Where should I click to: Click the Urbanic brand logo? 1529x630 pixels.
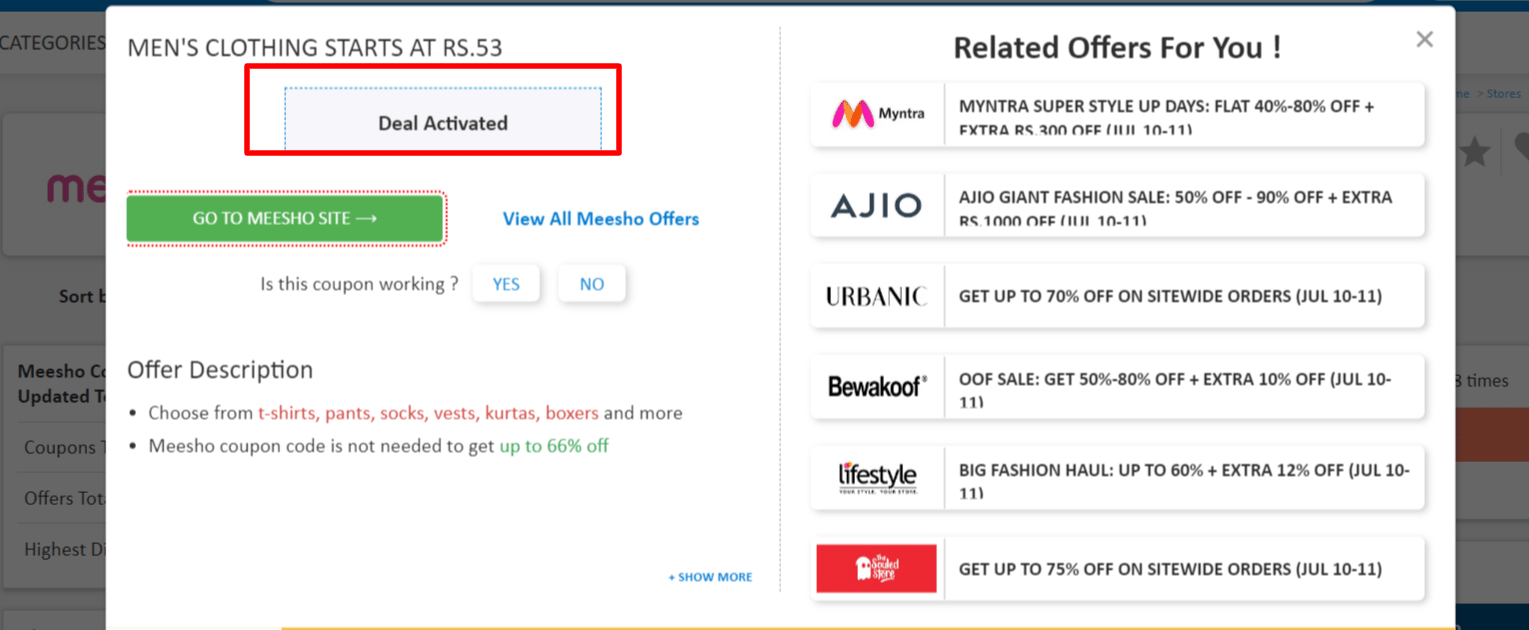[x=875, y=295]
